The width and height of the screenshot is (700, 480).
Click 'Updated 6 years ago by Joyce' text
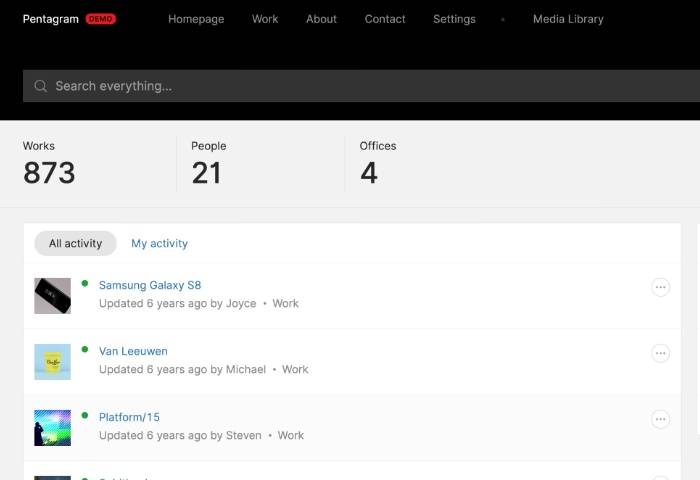[178, 304]
